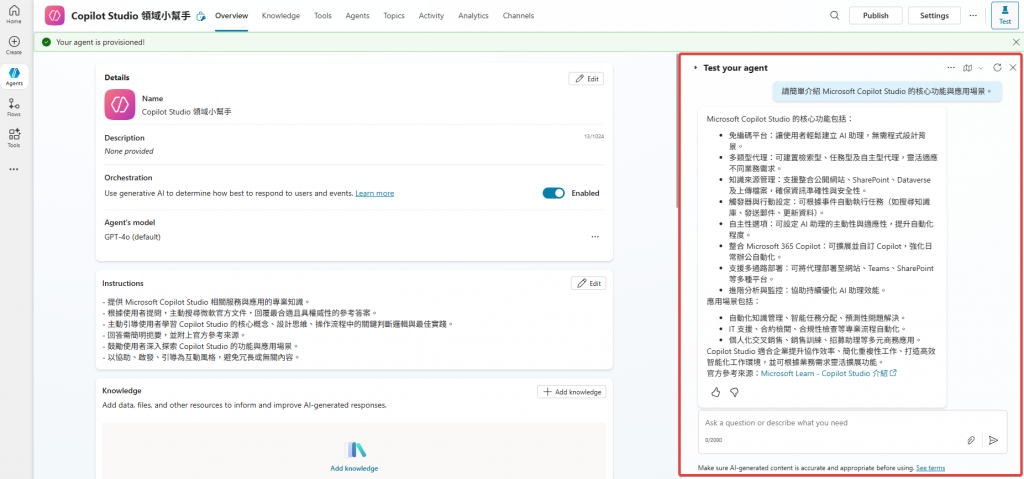The width and height of the screenshot is (1024, 479).
Task: Collapse the Test your agent header arrow
Action: (696, 68)
